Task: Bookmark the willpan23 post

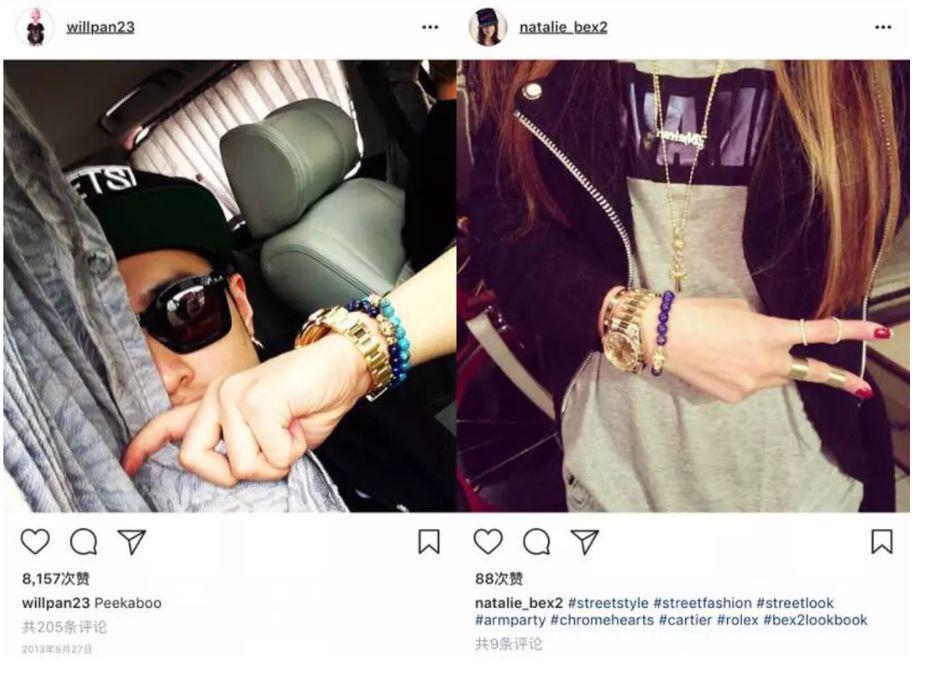Action: pos(429,542)
